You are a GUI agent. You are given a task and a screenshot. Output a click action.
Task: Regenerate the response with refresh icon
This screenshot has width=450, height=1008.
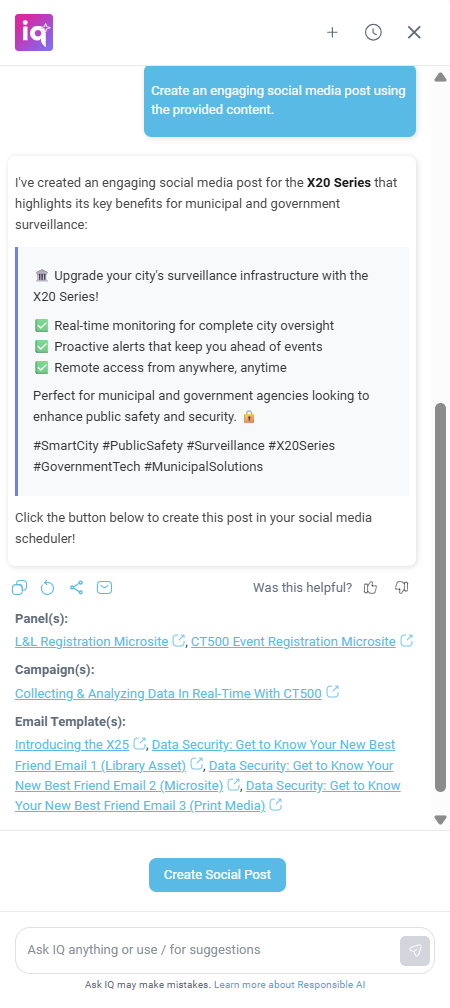tap(48, 587)
